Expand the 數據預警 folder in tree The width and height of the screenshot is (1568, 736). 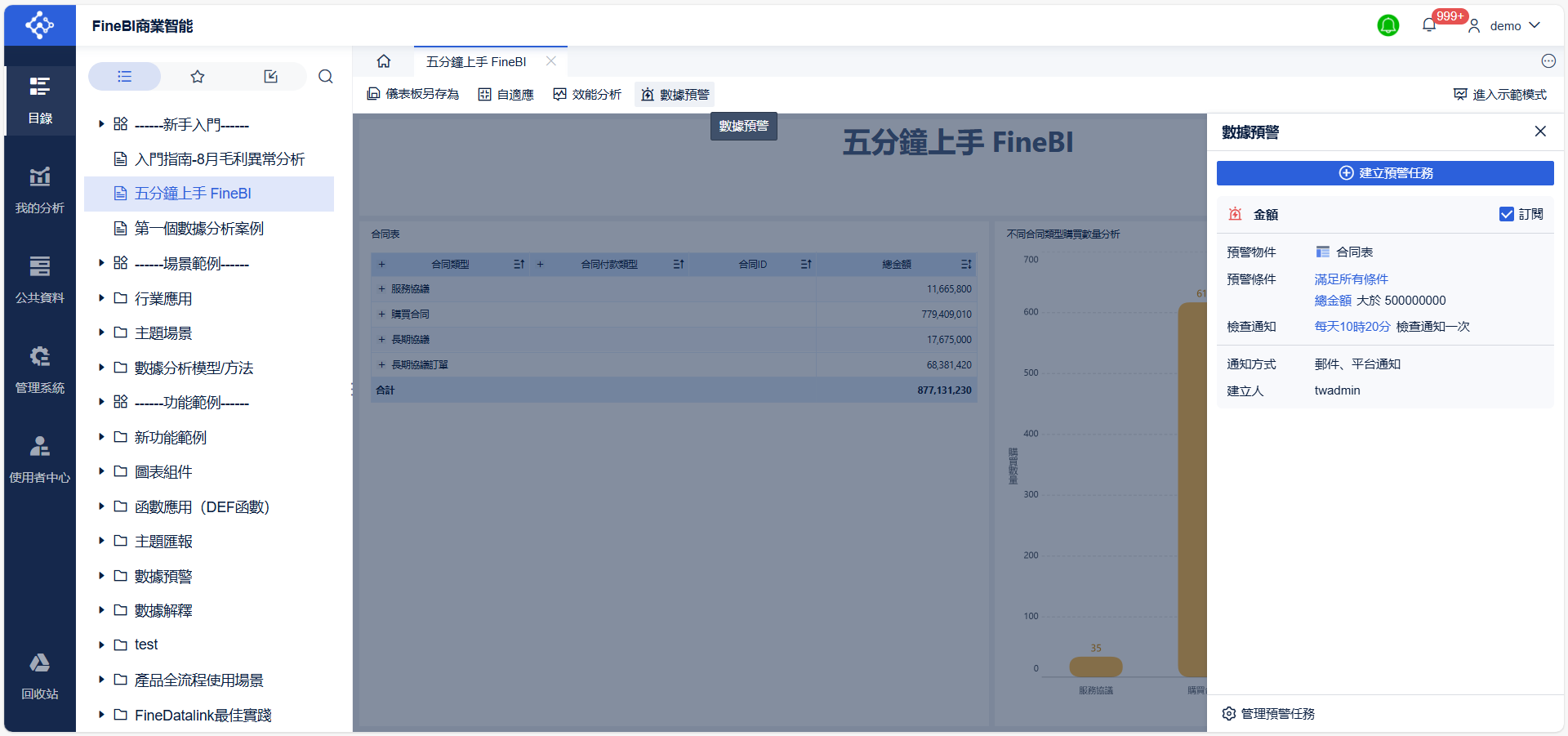[101, 576]
